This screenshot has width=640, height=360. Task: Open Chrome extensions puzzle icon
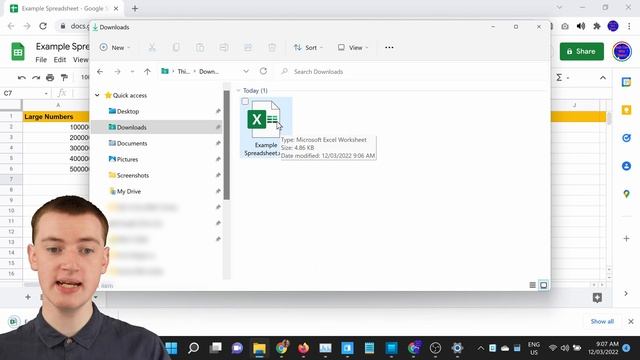point(597,26)
